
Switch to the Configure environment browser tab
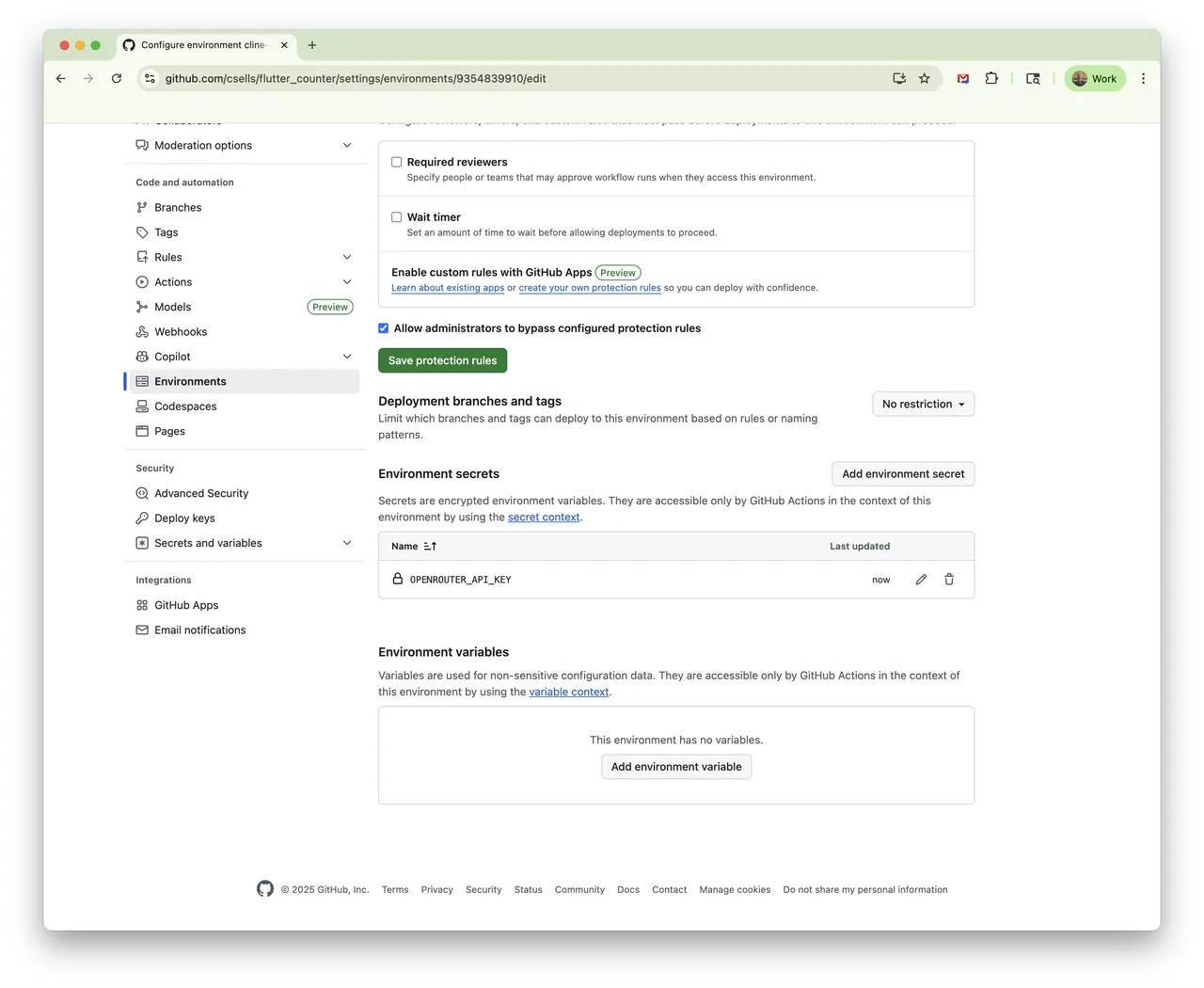point(206,45)
